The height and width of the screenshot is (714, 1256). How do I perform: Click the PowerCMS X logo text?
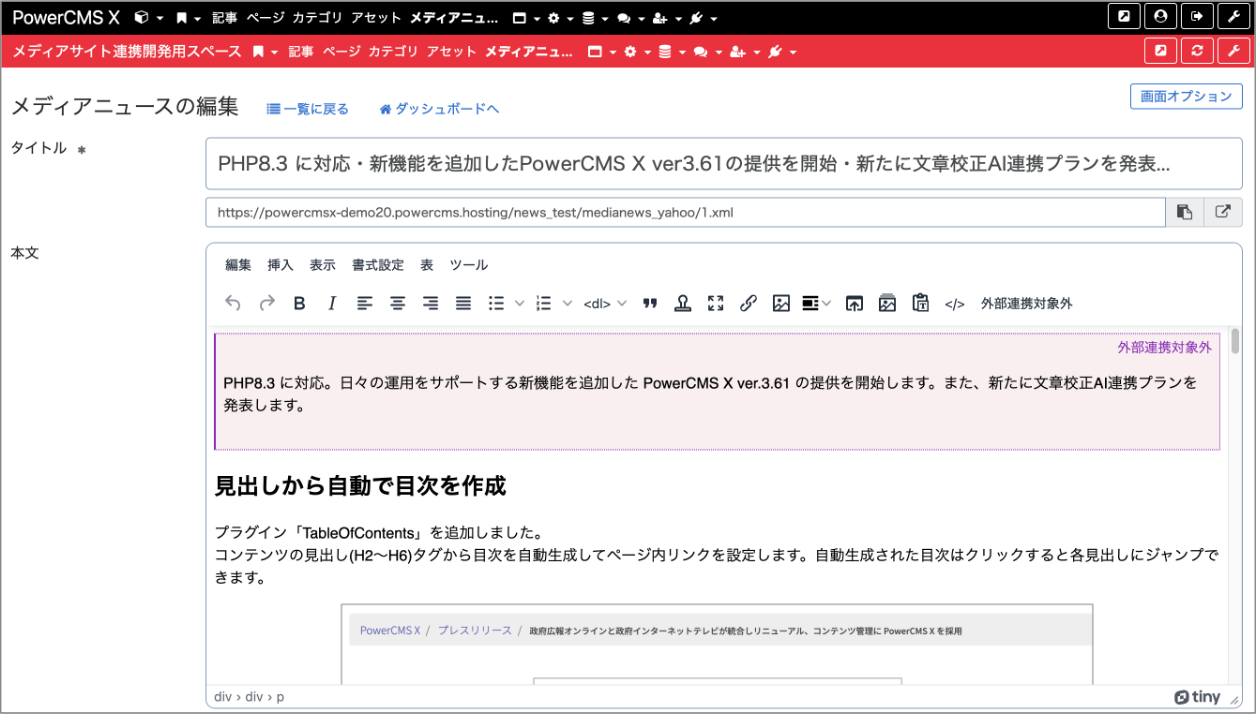[x=66, y=17]
